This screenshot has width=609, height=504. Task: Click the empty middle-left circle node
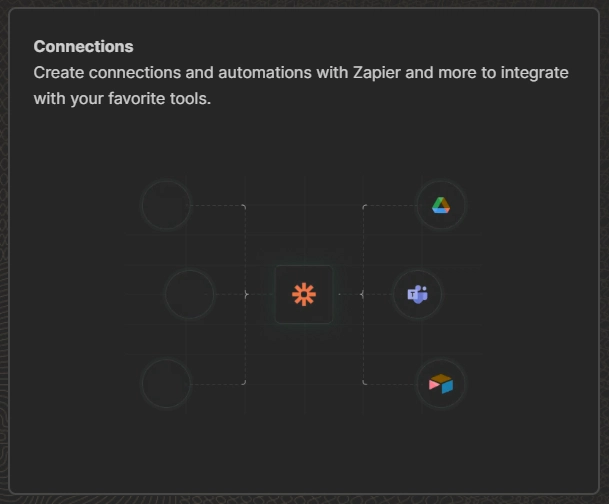[190, 294]
